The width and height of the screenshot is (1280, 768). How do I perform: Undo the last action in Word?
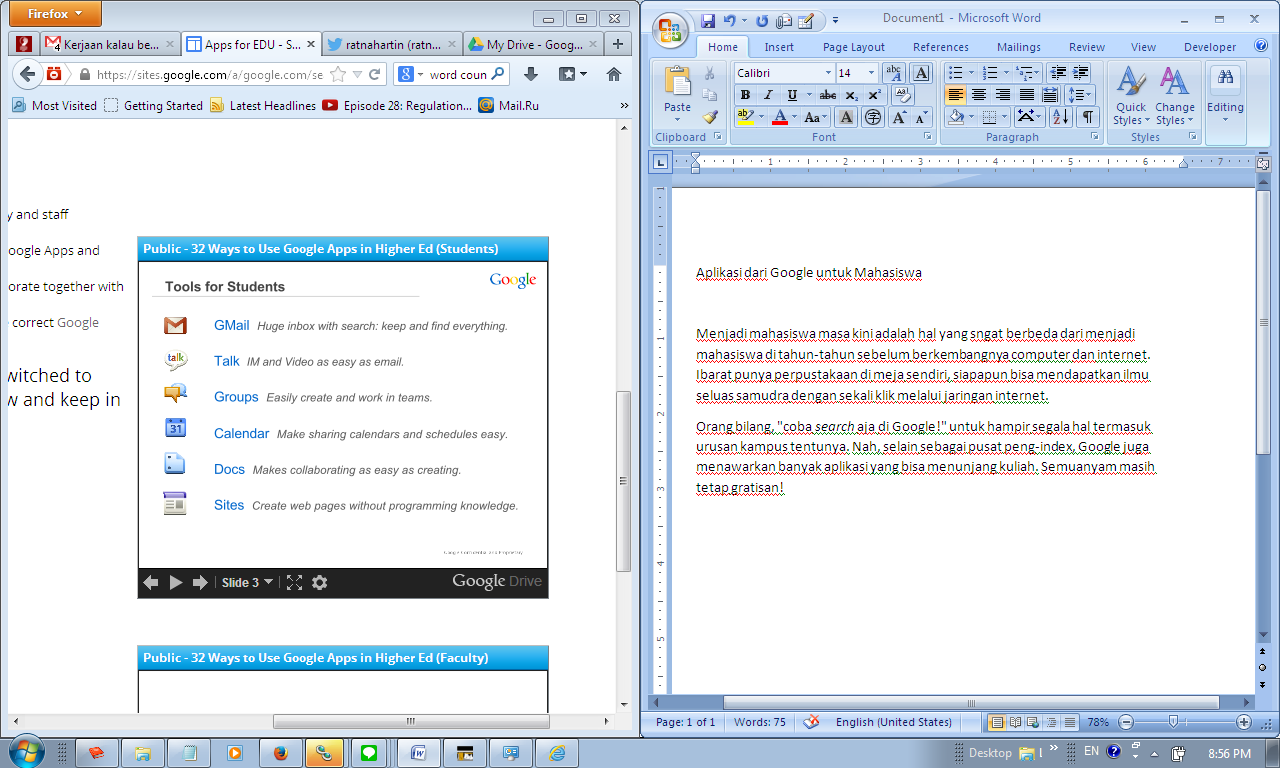pyautogui.click(x=729, y=20)
